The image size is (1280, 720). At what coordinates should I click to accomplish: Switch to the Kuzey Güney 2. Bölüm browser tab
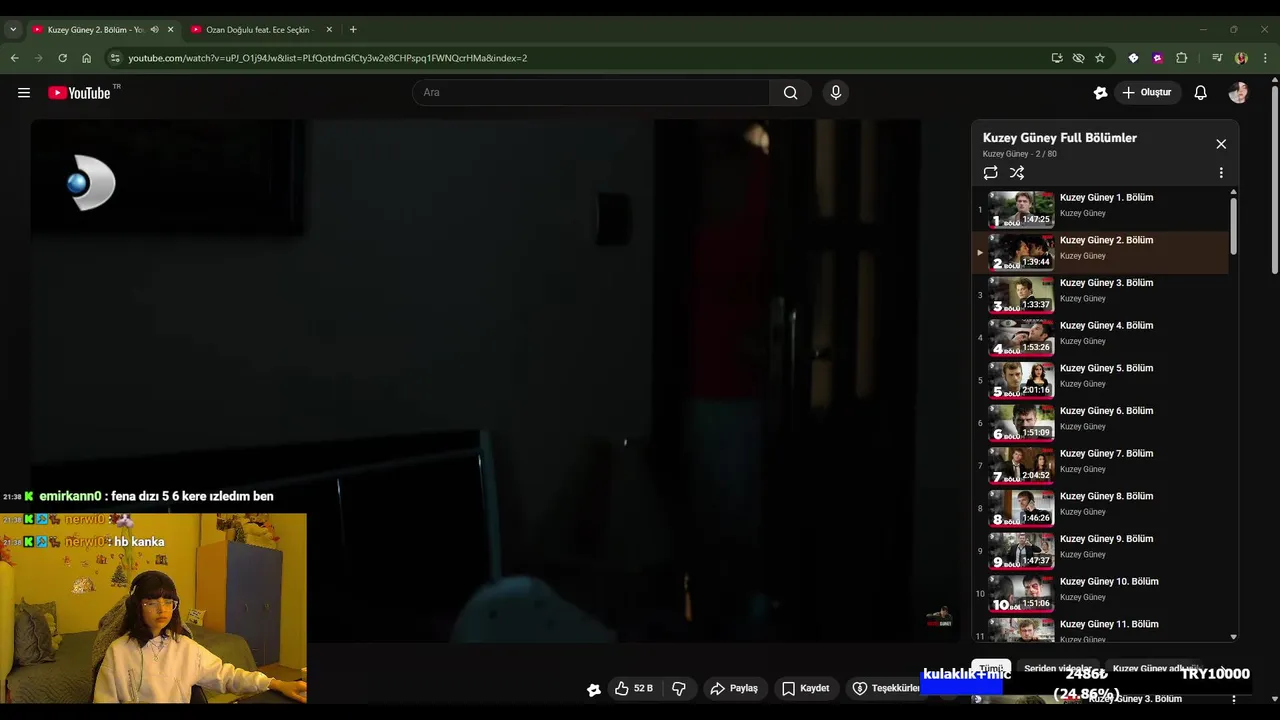pyautogui.click(x=96, y=30)
